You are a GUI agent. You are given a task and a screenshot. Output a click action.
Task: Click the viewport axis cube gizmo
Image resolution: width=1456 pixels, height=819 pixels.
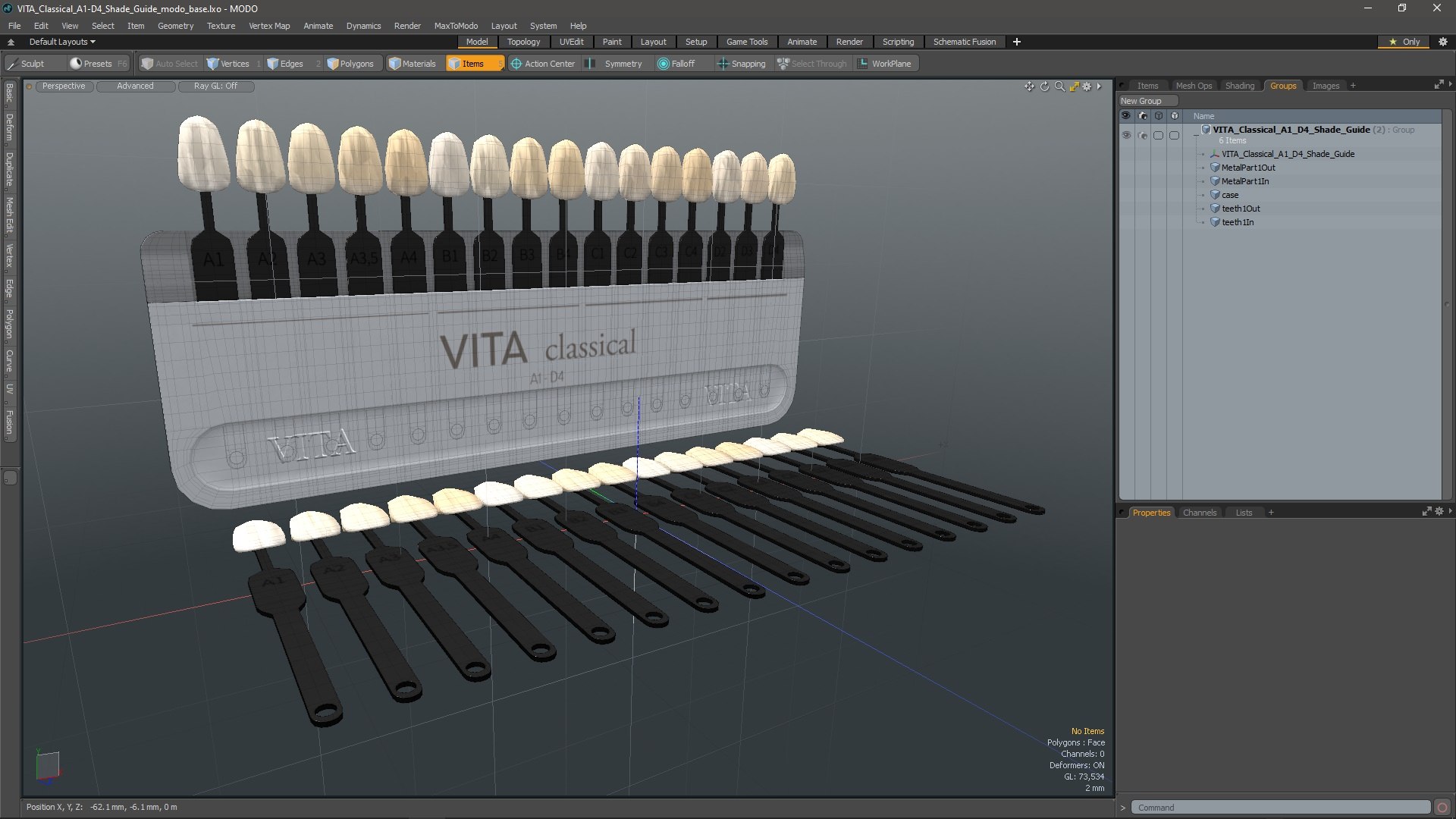pyautogui.click(x=47, y=765)
